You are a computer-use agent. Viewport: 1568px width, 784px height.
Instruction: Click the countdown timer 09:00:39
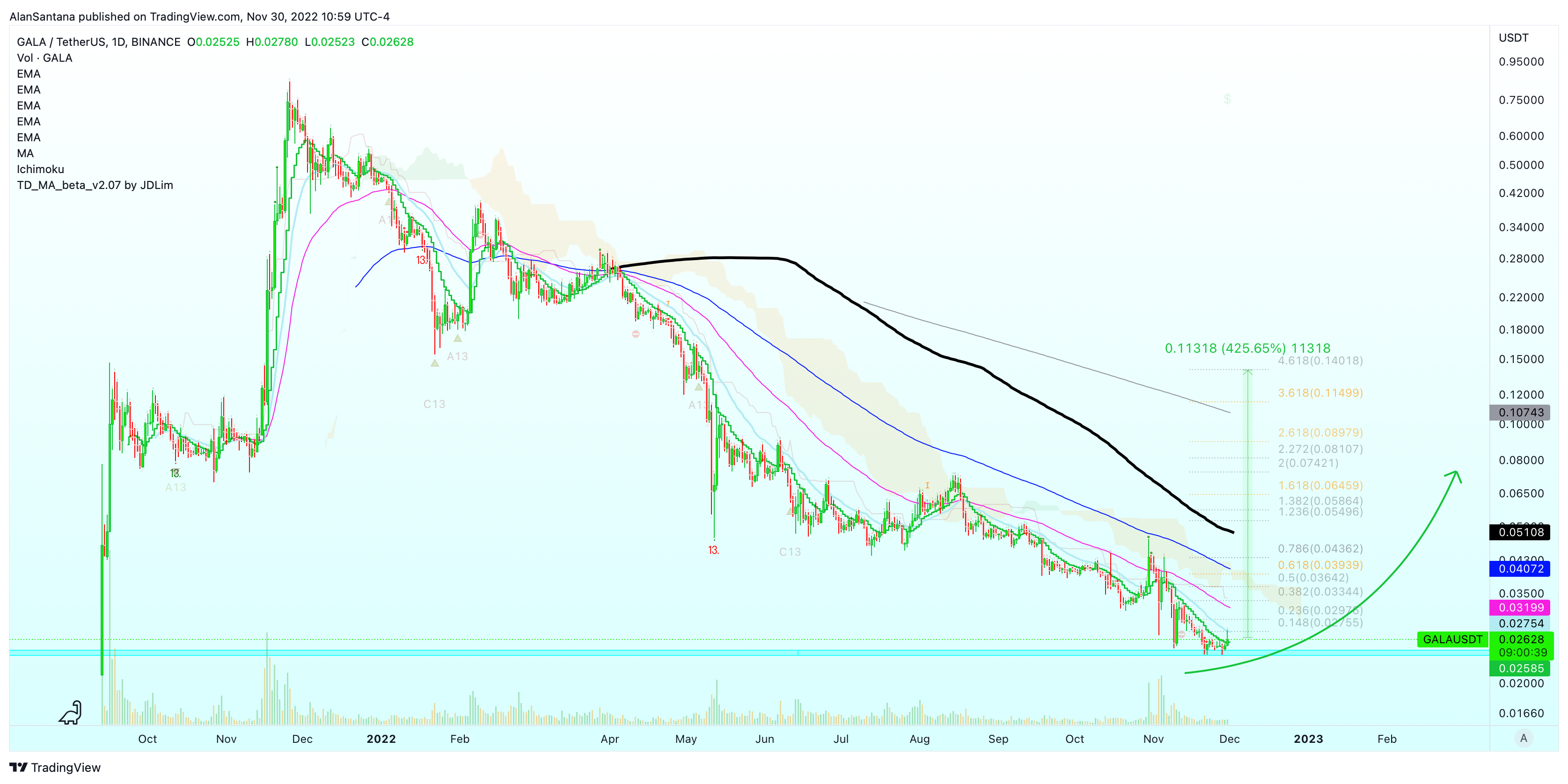pos(1522,653)
